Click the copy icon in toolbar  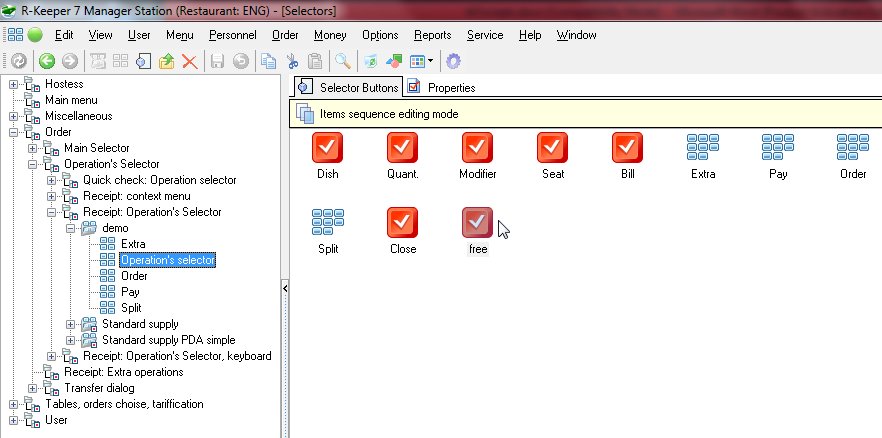coord(268,61)
